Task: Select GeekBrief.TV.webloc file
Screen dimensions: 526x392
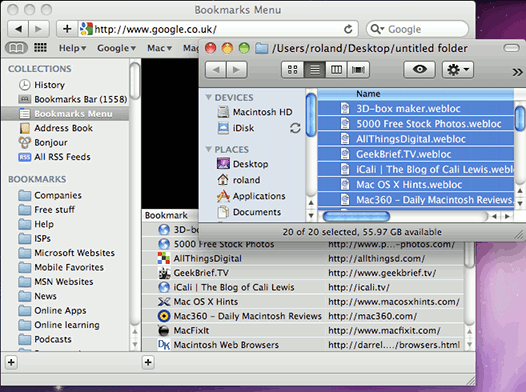Action: click(416, 154)
